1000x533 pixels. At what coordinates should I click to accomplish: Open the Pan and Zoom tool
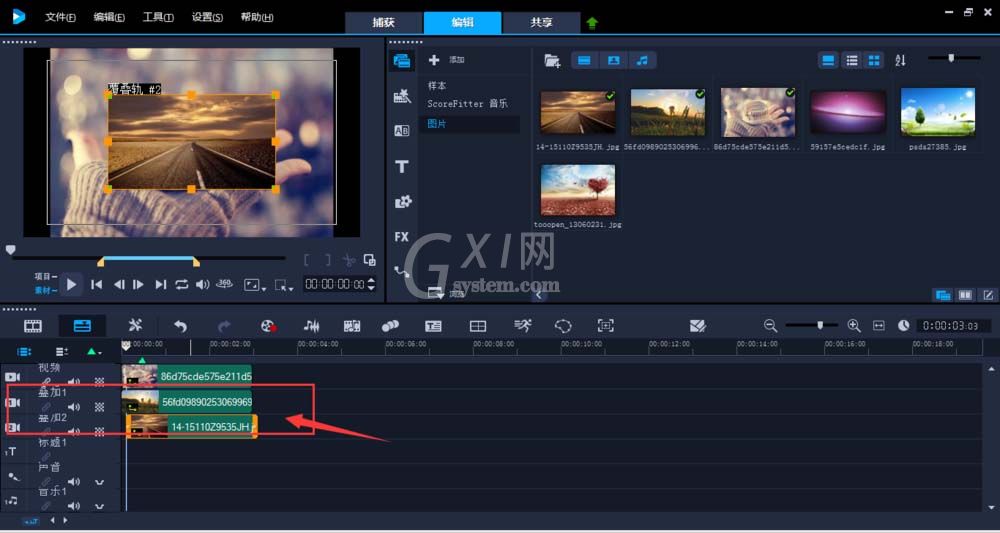(x=605, y=326)
